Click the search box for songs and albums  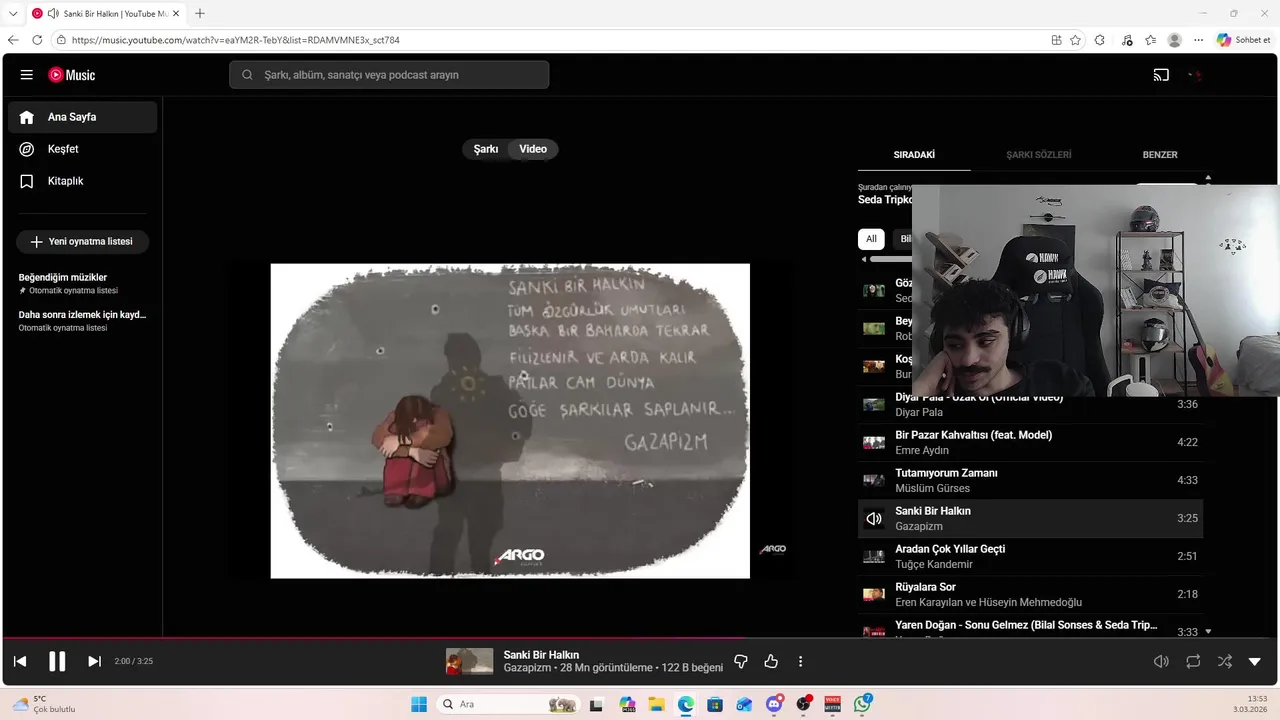(x=389, y=75)
